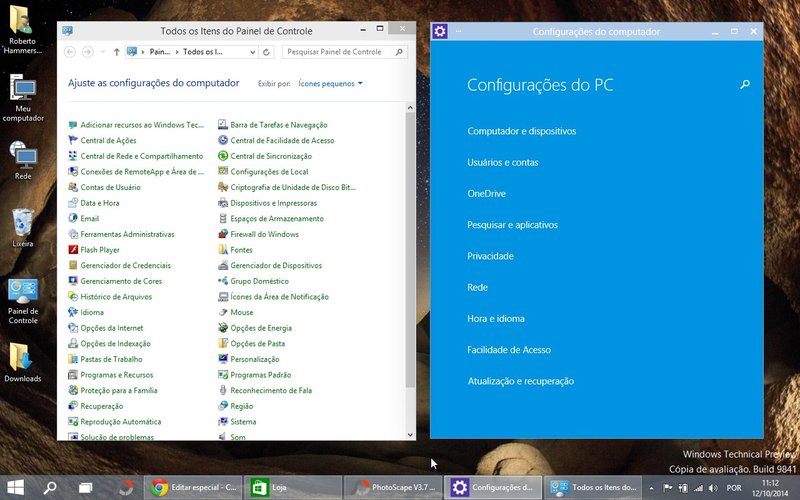The height and width of the screenshot is (500, 800).
Task: Click the Proteção para a Família icon
Action: click(73, 390)
